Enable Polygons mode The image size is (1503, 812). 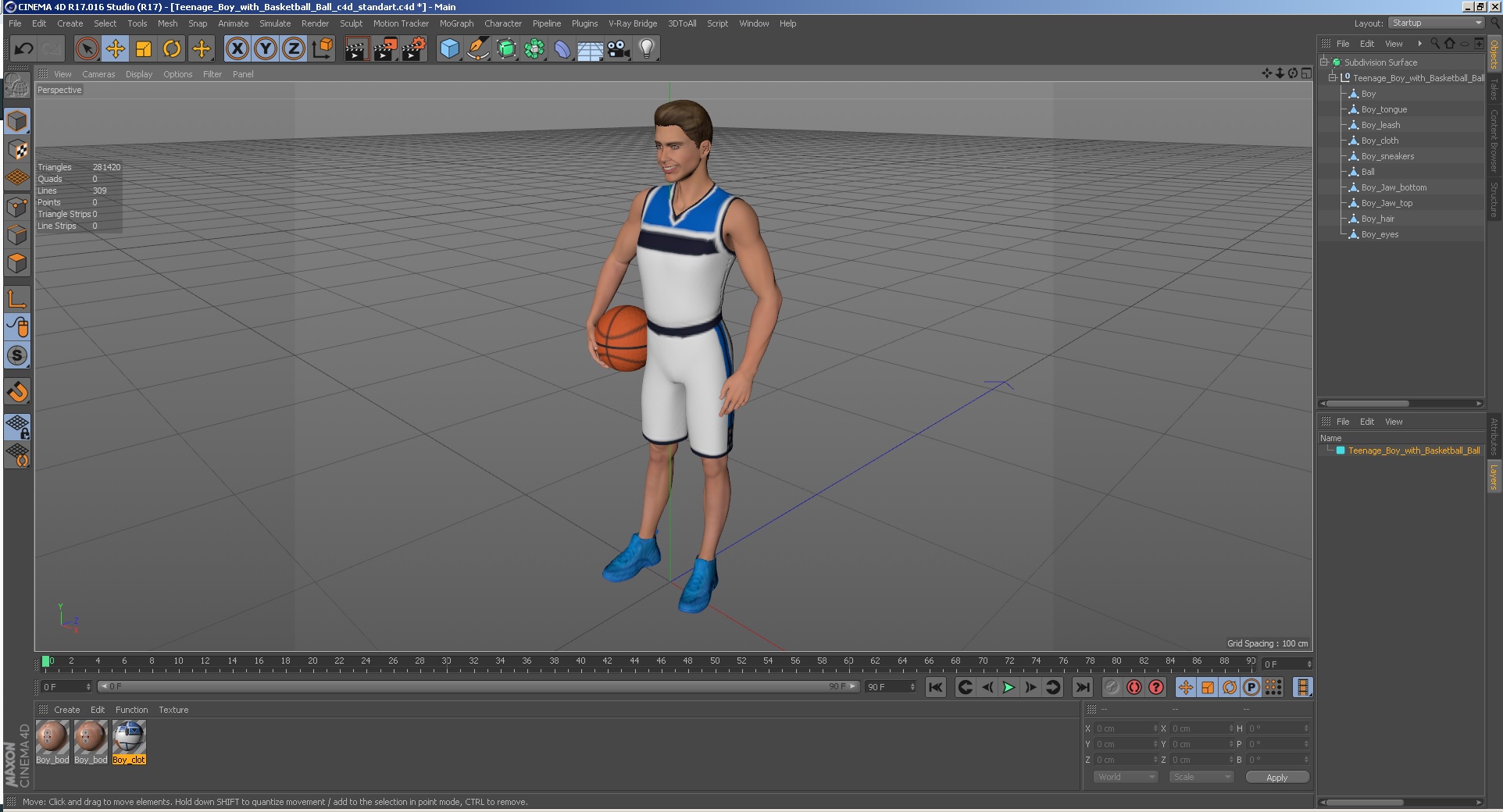[x=17, y=263]
